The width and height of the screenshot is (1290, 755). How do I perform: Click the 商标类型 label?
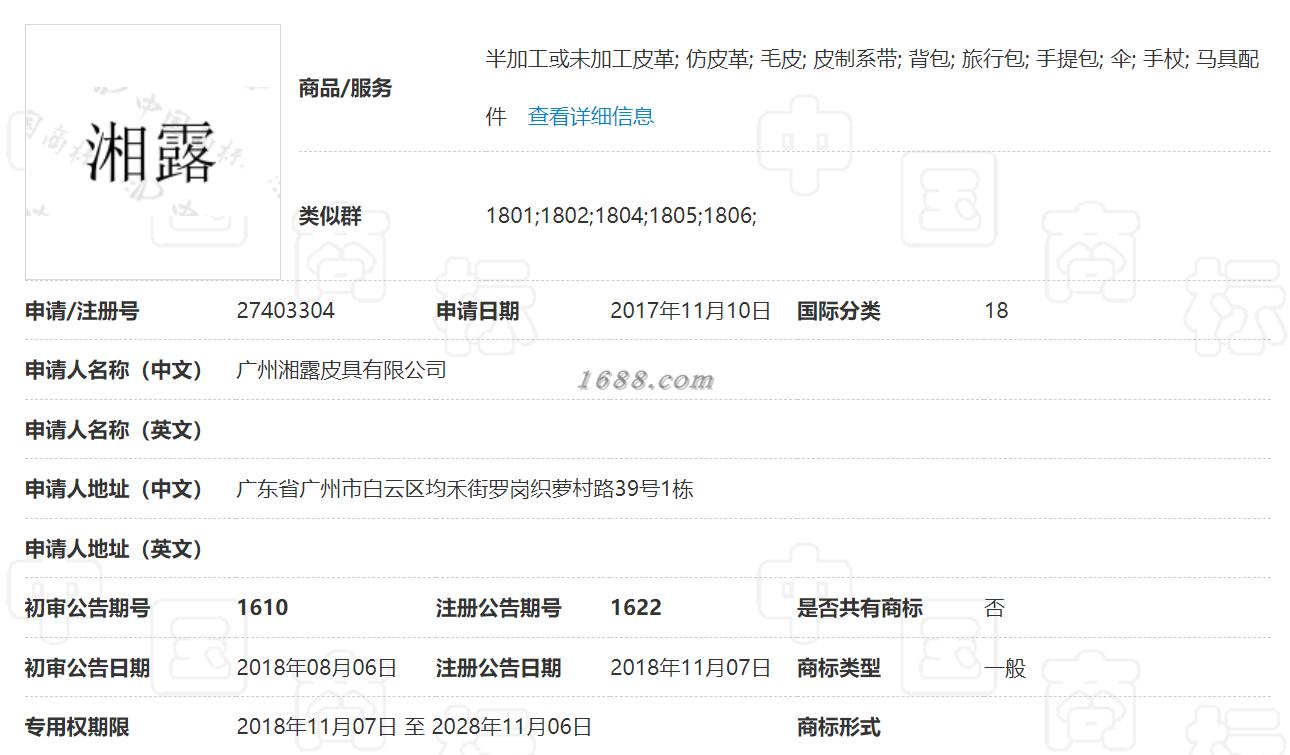(839, 668)
